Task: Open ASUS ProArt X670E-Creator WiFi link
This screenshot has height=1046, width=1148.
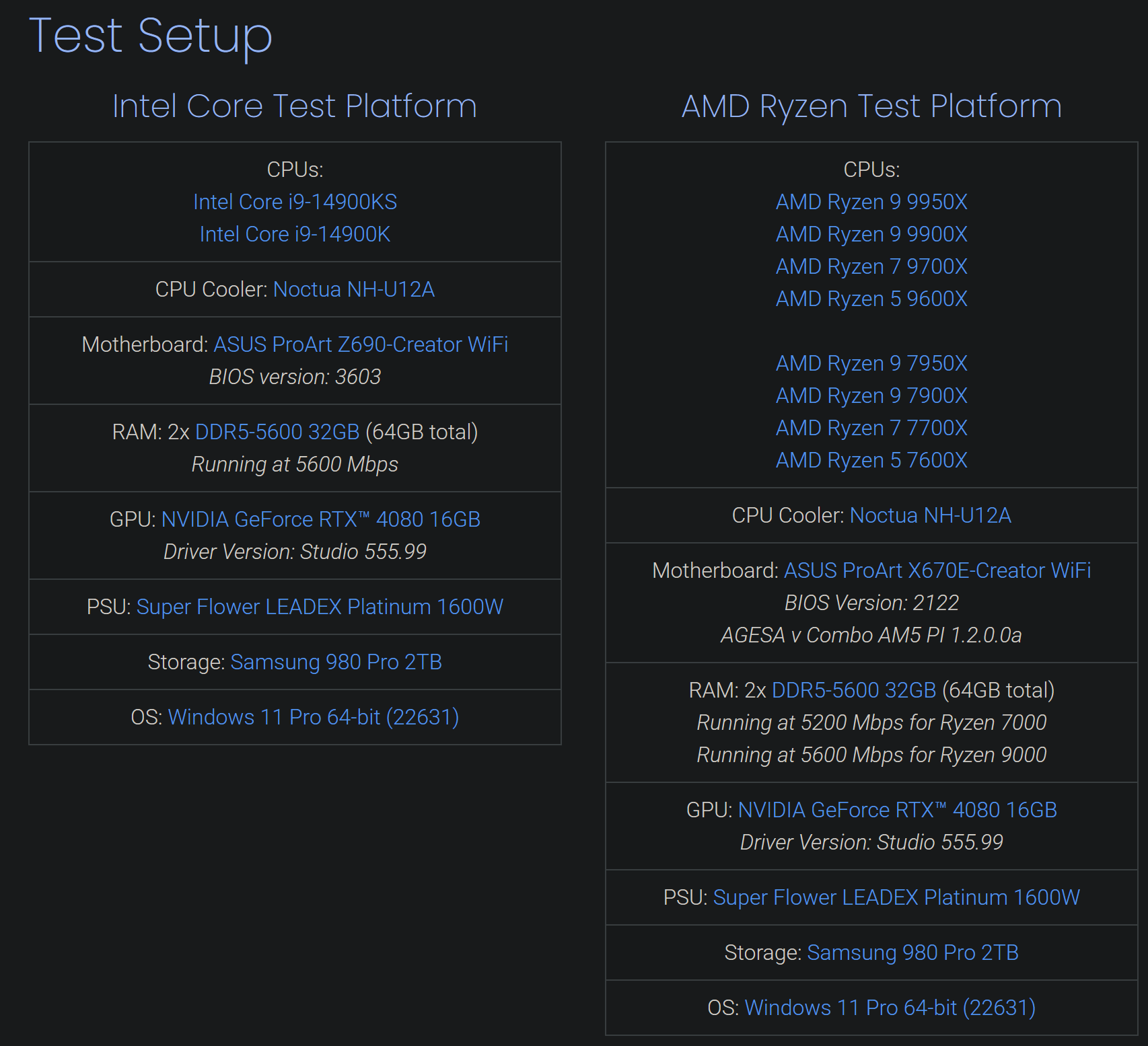Action: coord(937,570)
